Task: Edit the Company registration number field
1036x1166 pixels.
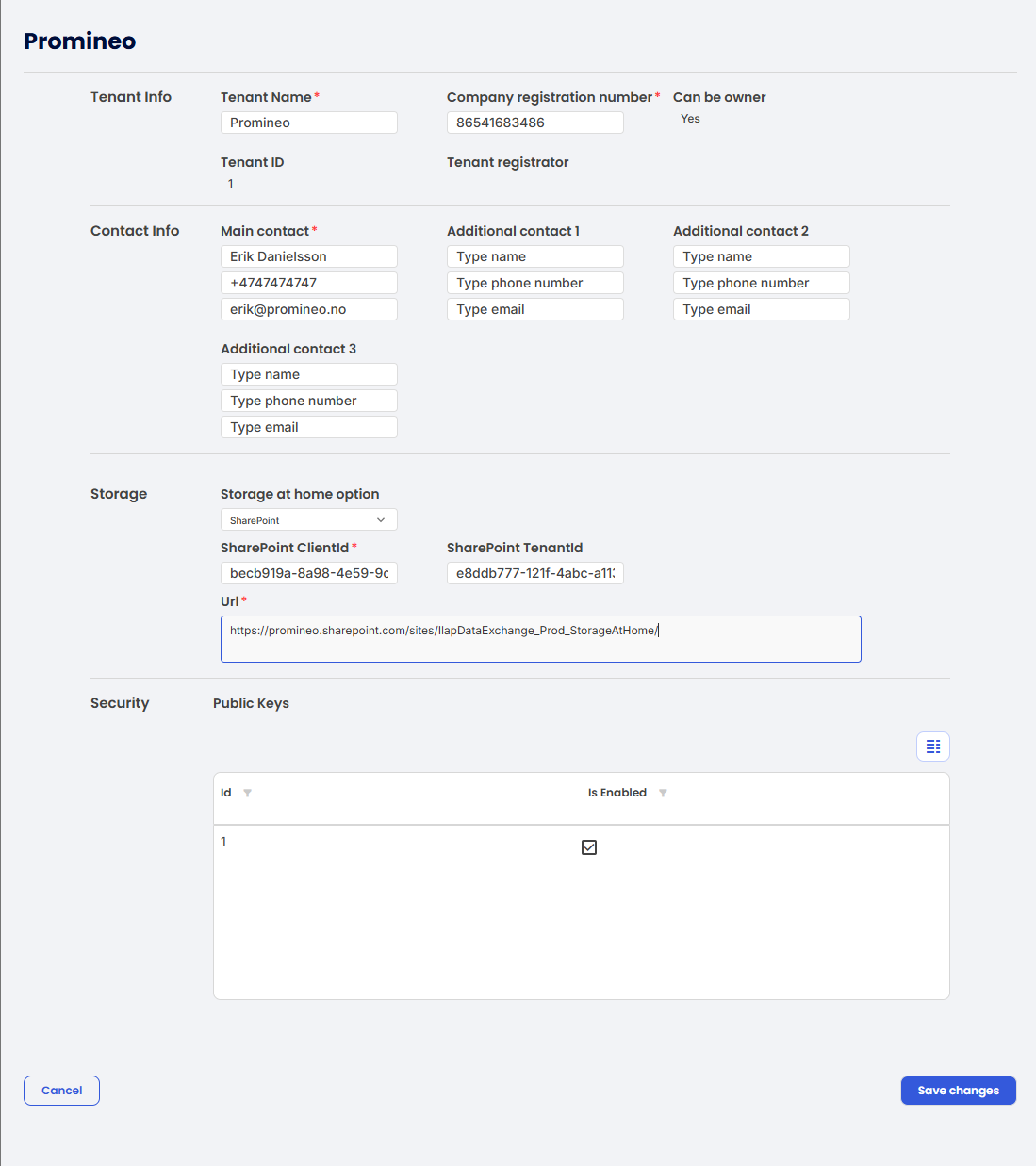Action: (x=535, y=123)
